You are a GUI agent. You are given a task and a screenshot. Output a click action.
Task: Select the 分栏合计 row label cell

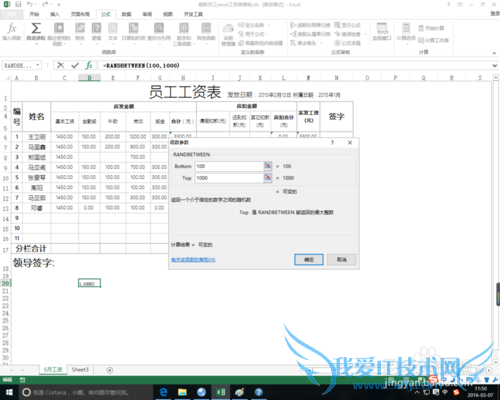click(x=31, y=248)
